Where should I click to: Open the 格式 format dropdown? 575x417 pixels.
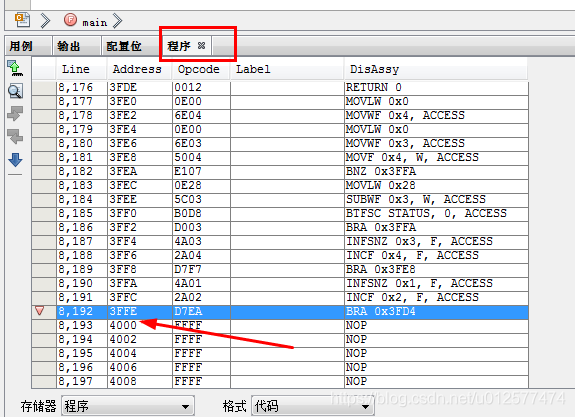tap(312, 406)
